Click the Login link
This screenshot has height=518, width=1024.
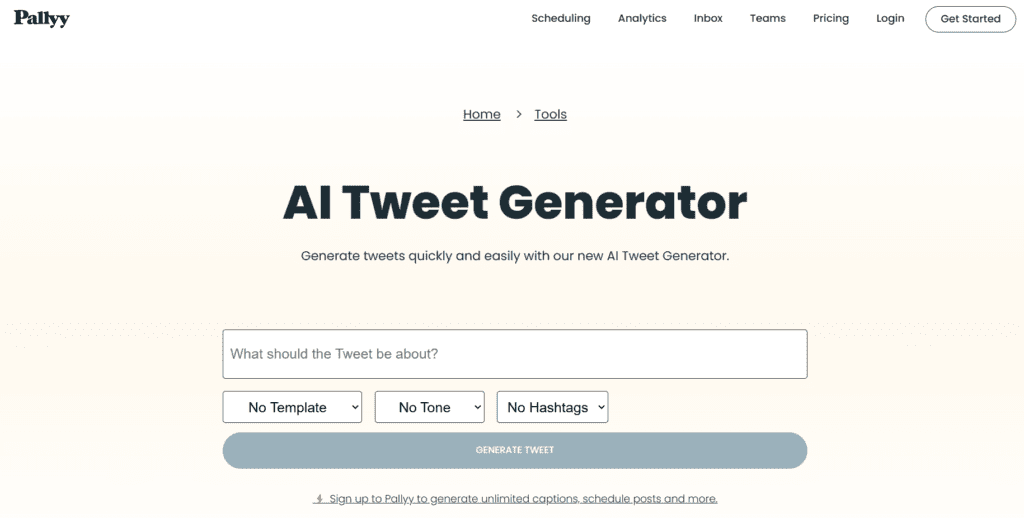890,18
